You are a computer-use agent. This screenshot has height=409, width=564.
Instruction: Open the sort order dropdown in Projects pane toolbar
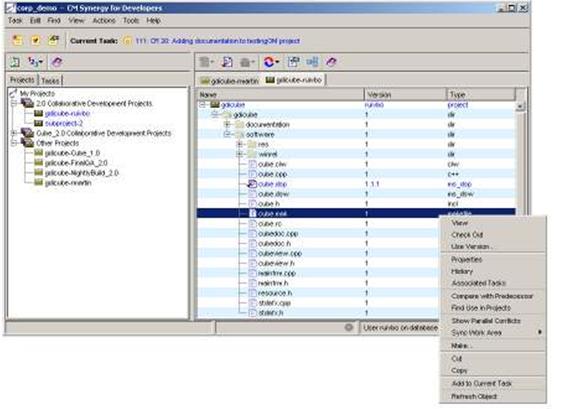[35, 62]
